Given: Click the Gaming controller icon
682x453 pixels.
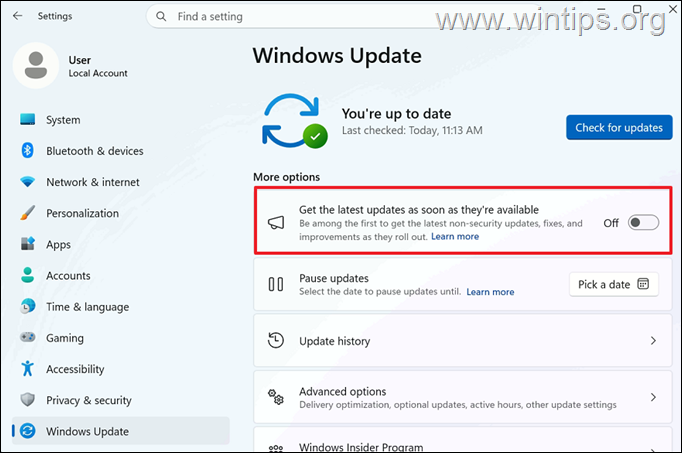Looking at the screenshot, I should (x=27, y=337).
